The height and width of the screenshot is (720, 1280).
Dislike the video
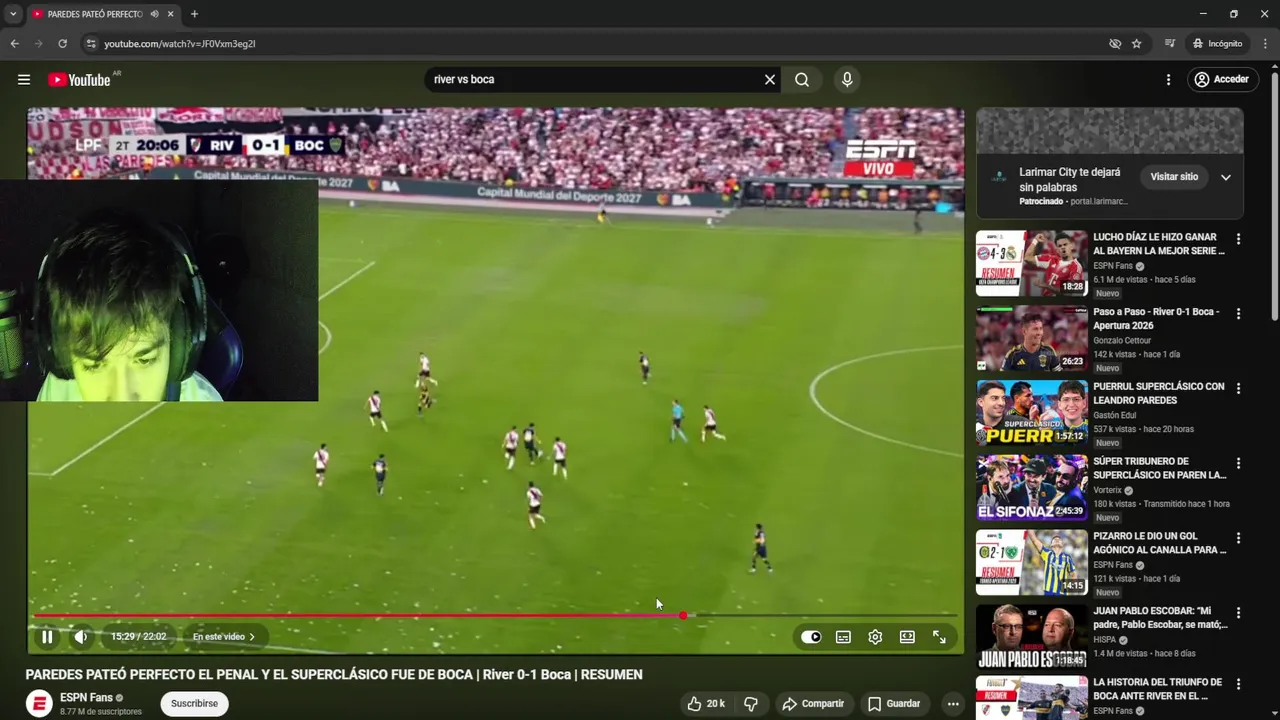(751, 704)
